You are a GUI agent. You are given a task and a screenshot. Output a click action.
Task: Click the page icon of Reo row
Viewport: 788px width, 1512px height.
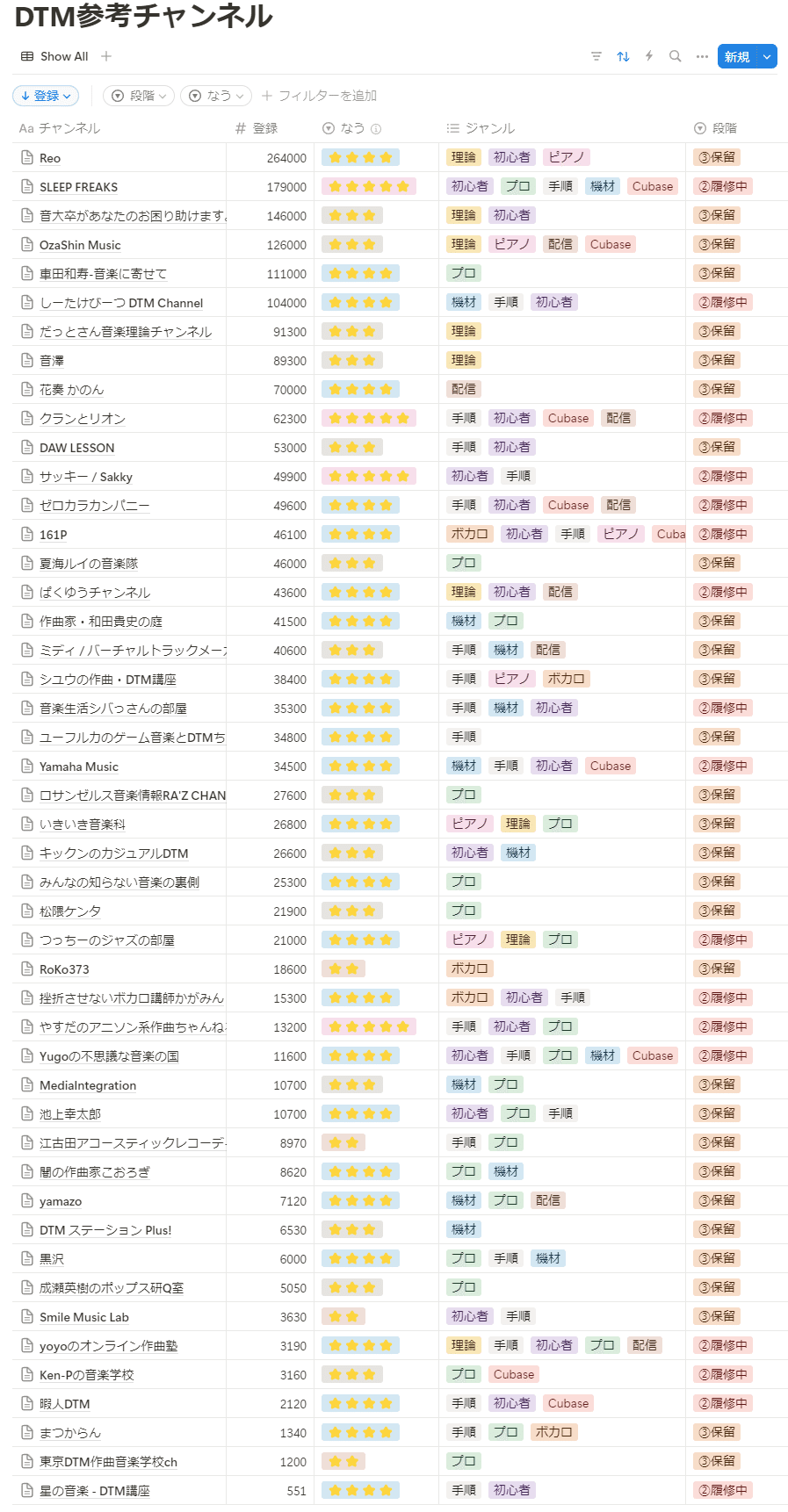27,158
